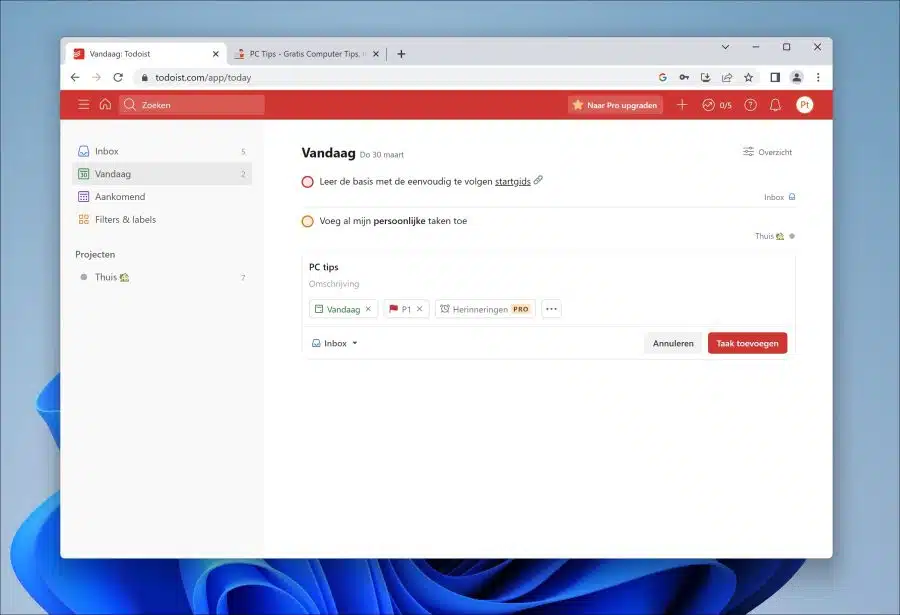The width and height of the screenshot is (900, 615).
Task: Click Naar Pro upgraden button
Action: click(x=615, y=105)
